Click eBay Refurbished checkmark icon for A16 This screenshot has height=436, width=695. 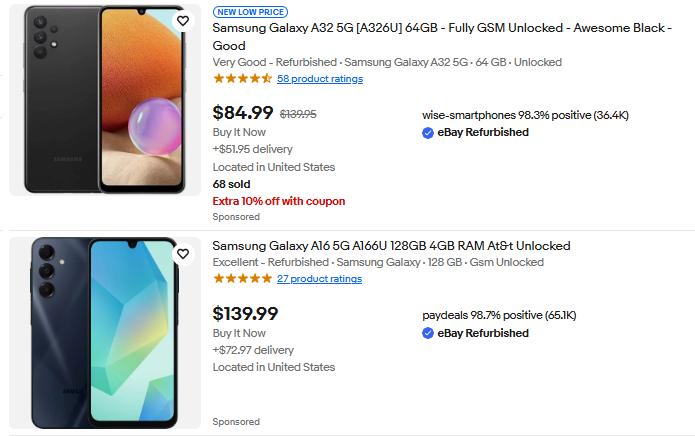click(x=428, y=333)
